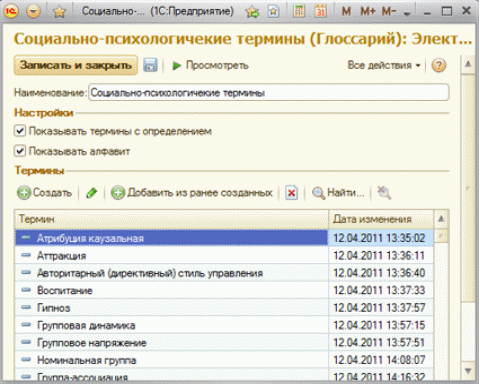Screen dimensions: 480x384
Task: Click the M+ memory add button
Action: coord(368,12)
